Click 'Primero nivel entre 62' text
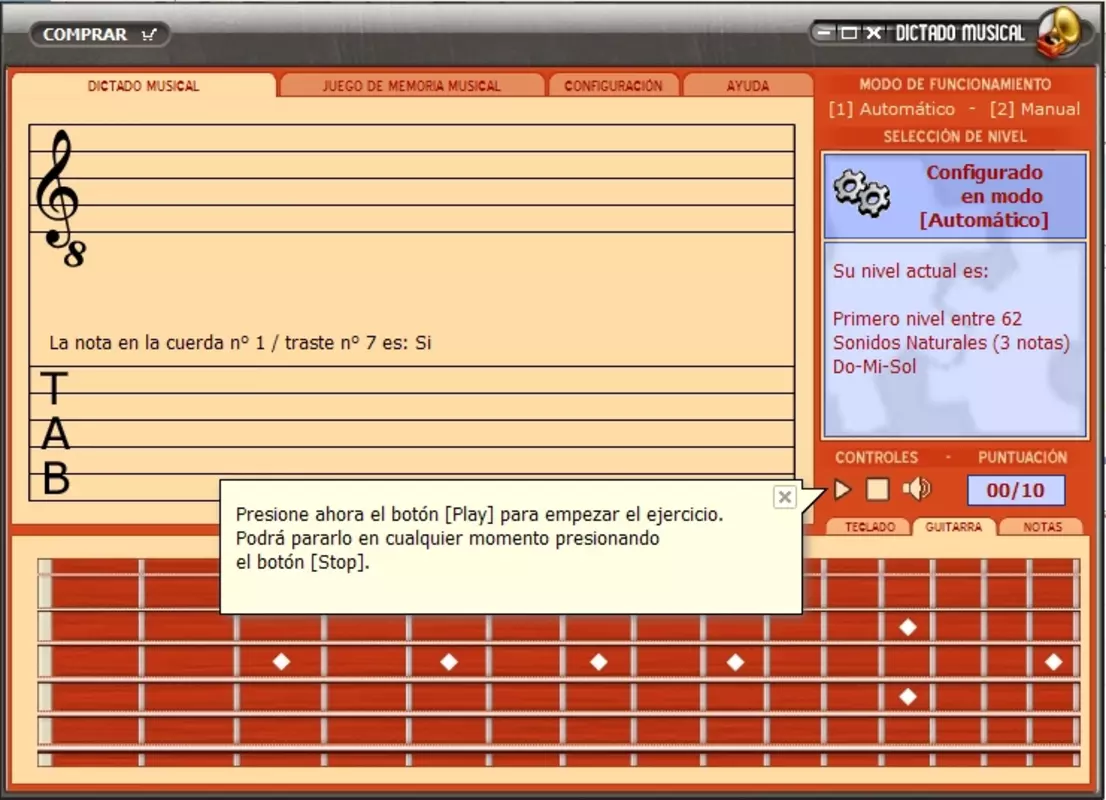Viewport: 1106px width, 800px height. click(927, 319)
